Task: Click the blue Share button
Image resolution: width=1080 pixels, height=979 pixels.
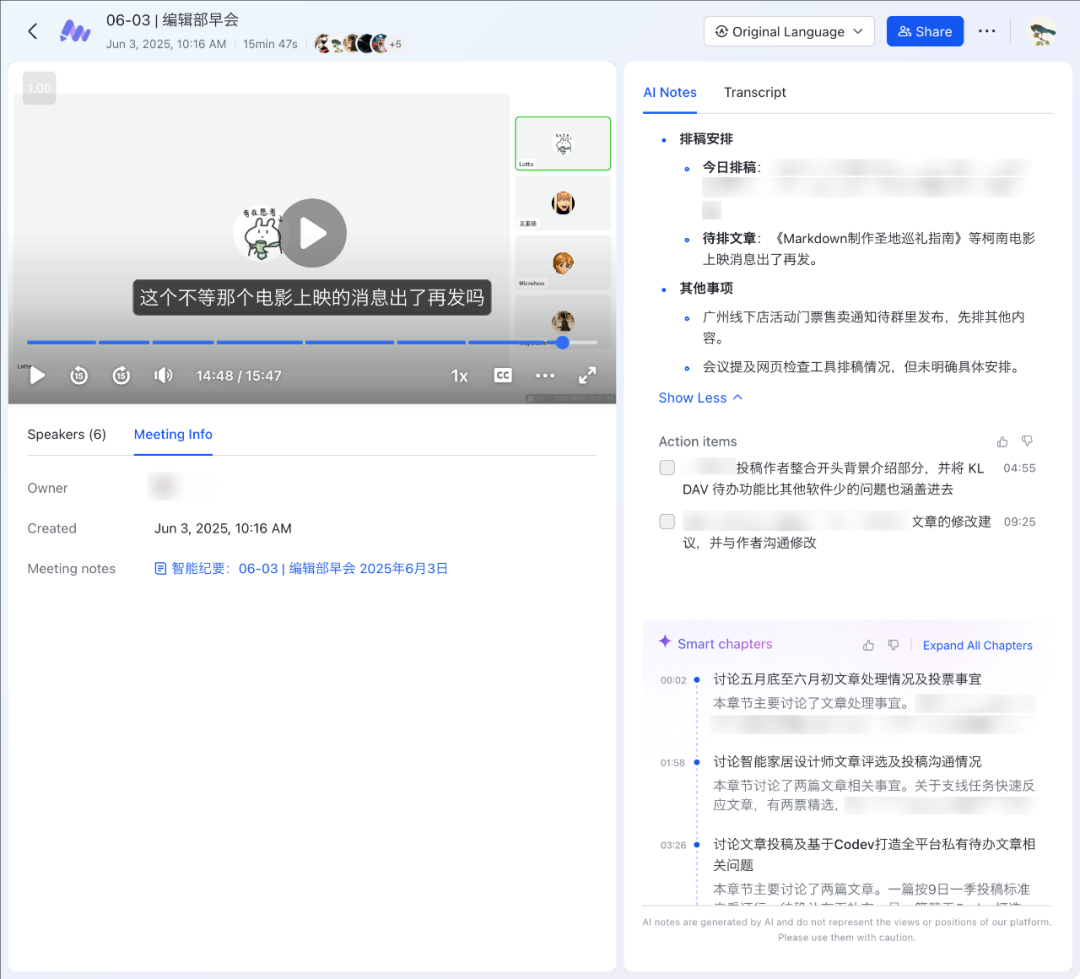Action: point(924,32)
